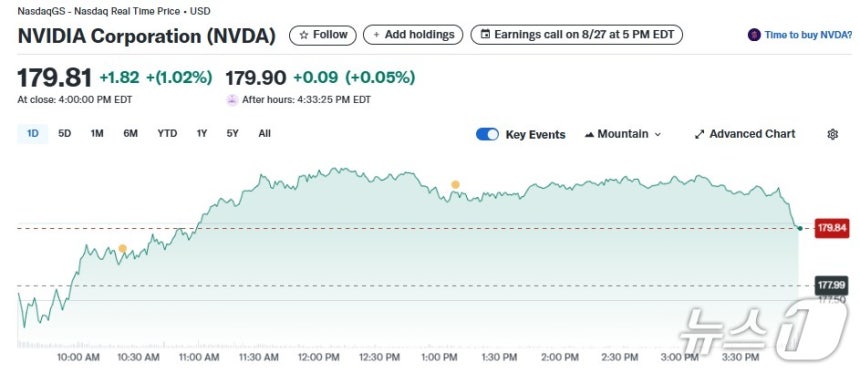This screenshot has height=373, width=860.
Task: Expand the Mountain chart type dropdown
Action: [623, 134]
